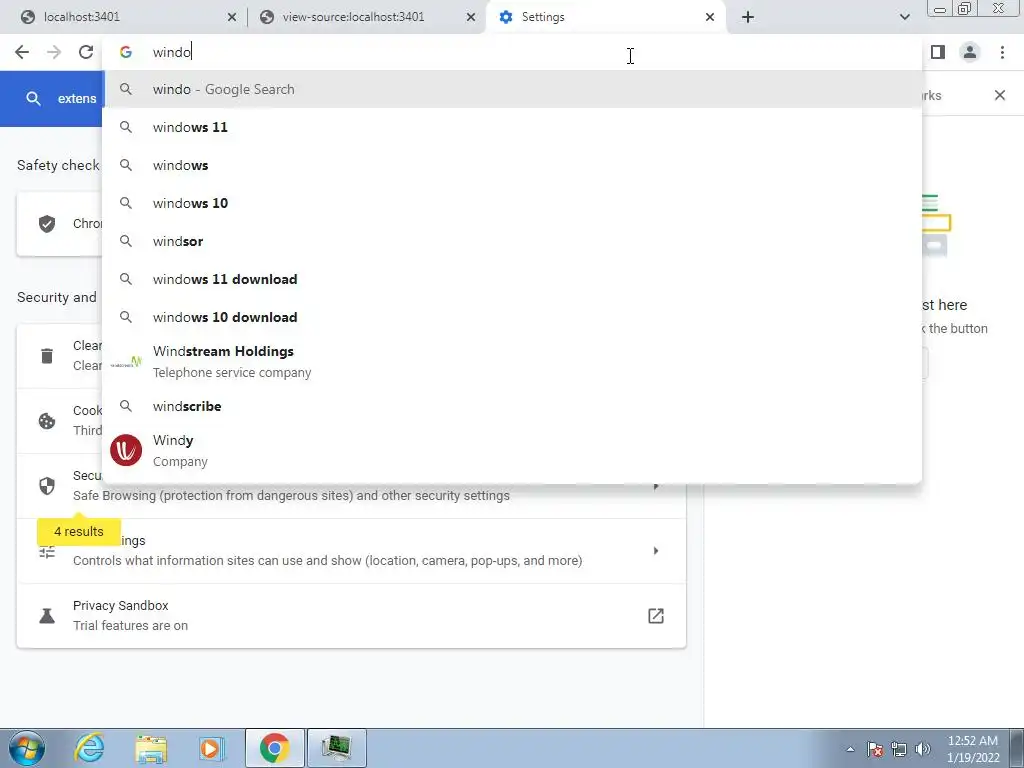Select 'windo - Google Search' suggestion
Image resolution: width=1024 pixels, height=768 pixels.
coord(512,89)
